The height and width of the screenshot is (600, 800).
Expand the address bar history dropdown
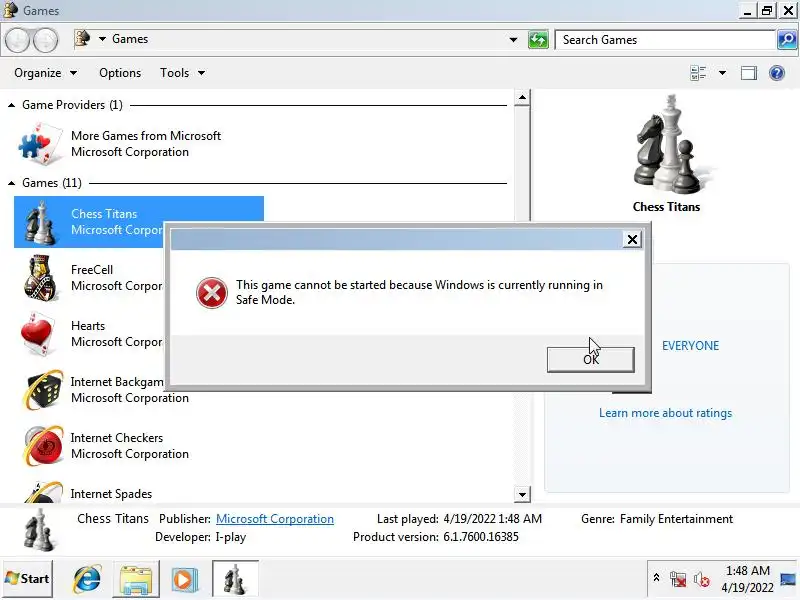pyautogui.click(x=513, y=40)
